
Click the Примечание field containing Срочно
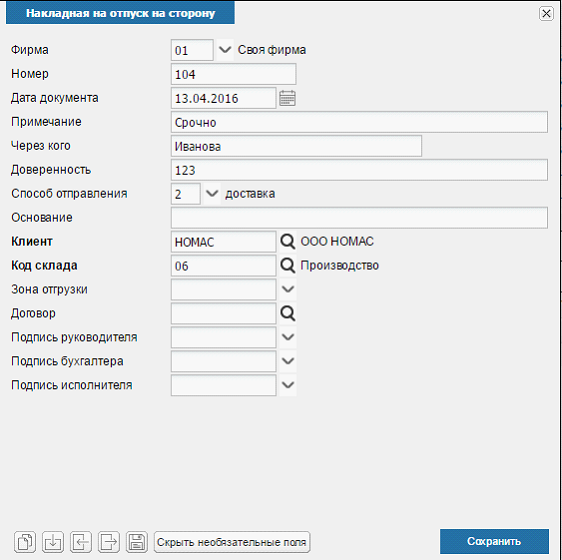tap(359, 122)
